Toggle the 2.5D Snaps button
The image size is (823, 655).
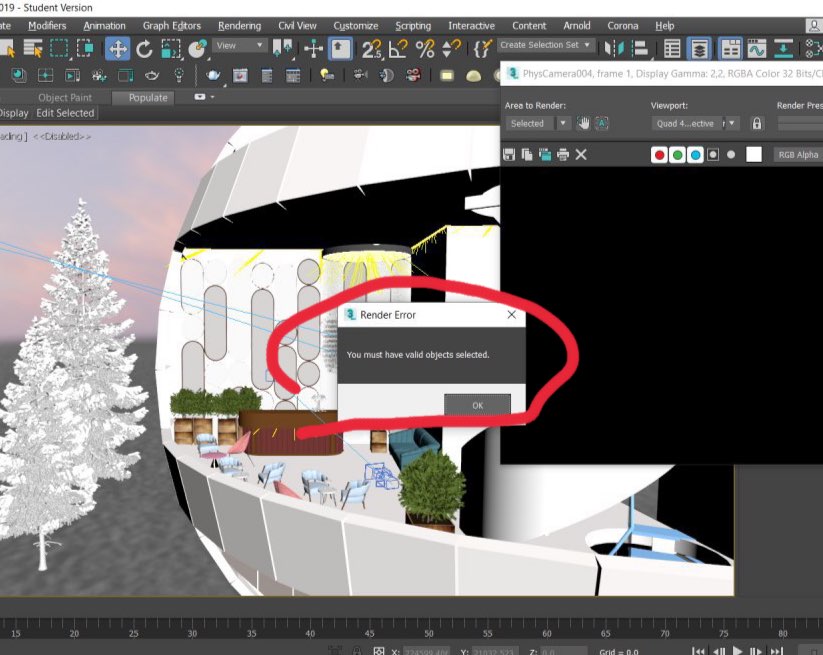pos(372,49)
